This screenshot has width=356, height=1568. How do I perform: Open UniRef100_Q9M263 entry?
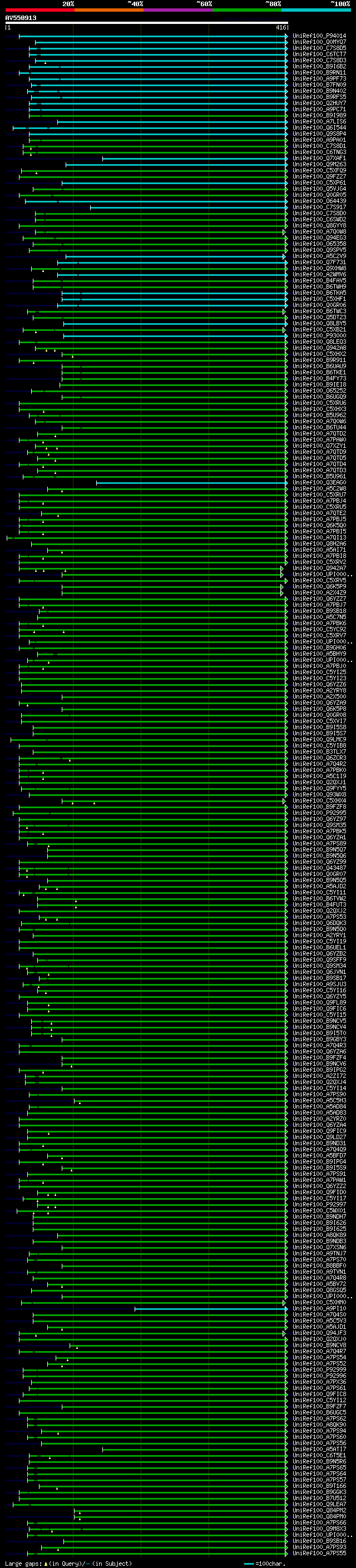click(x=319, y=164)
